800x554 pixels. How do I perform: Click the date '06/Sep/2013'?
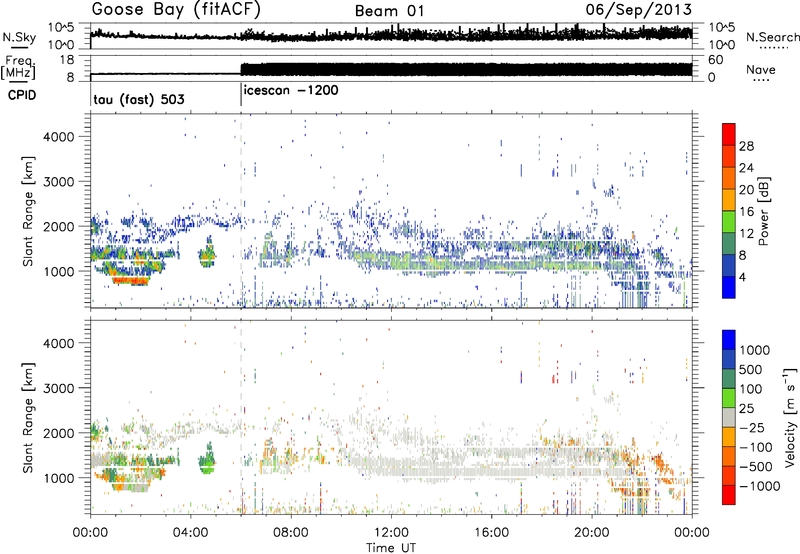638,9
